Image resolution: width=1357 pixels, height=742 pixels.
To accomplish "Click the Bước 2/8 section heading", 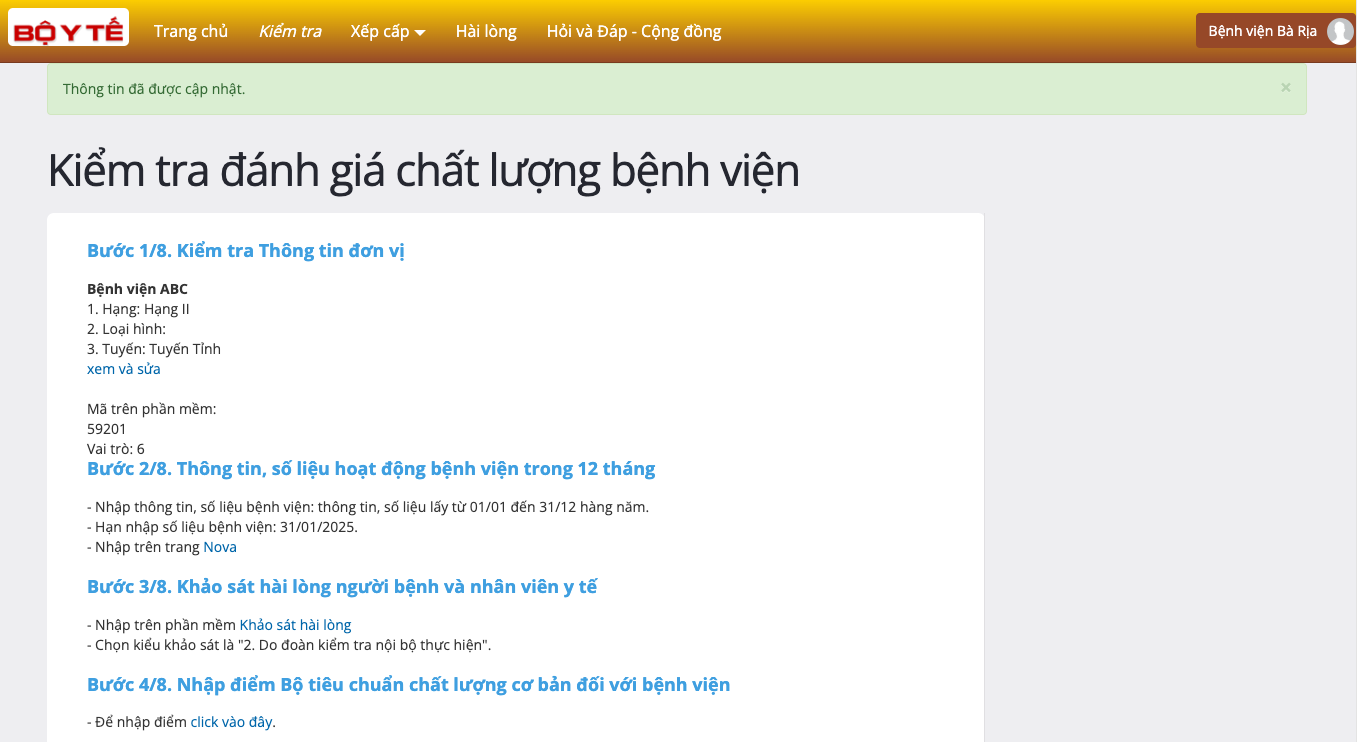I will coord(371,469).
